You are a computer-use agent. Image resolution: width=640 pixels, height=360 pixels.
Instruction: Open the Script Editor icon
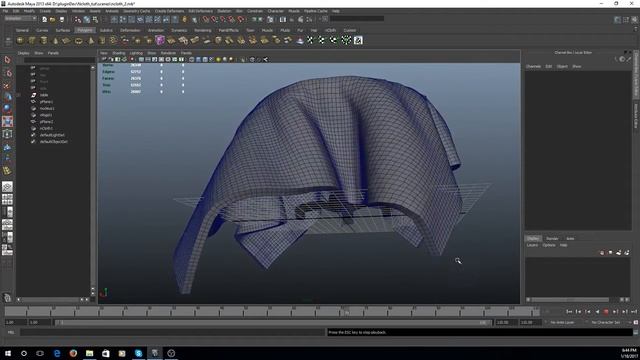click(636, 332)
